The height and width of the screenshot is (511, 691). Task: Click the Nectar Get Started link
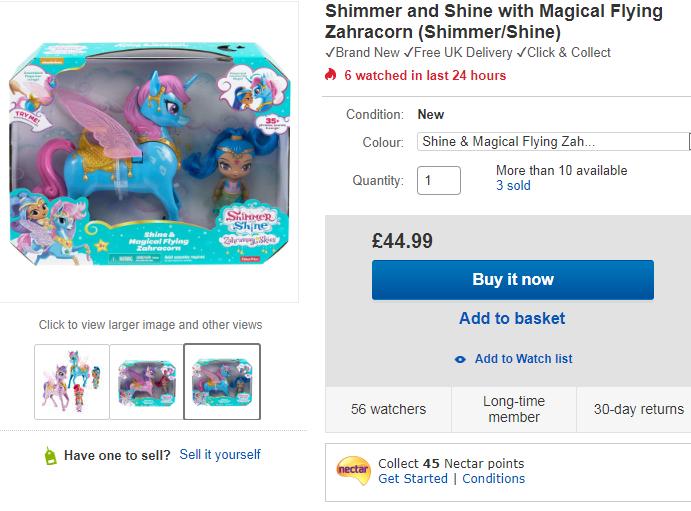click(413, 479)
